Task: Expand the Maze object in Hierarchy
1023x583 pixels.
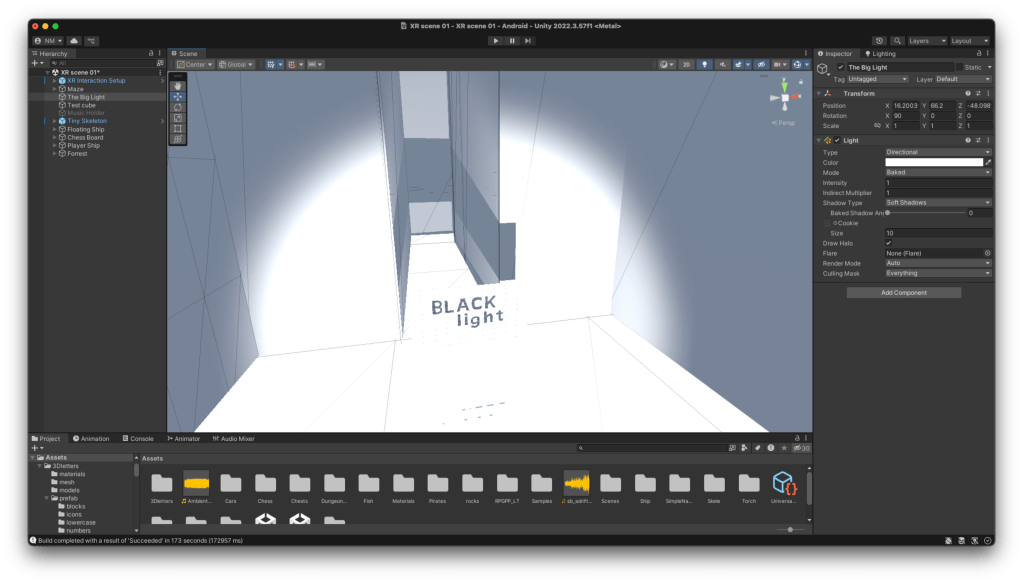Action: pos(54,89)
